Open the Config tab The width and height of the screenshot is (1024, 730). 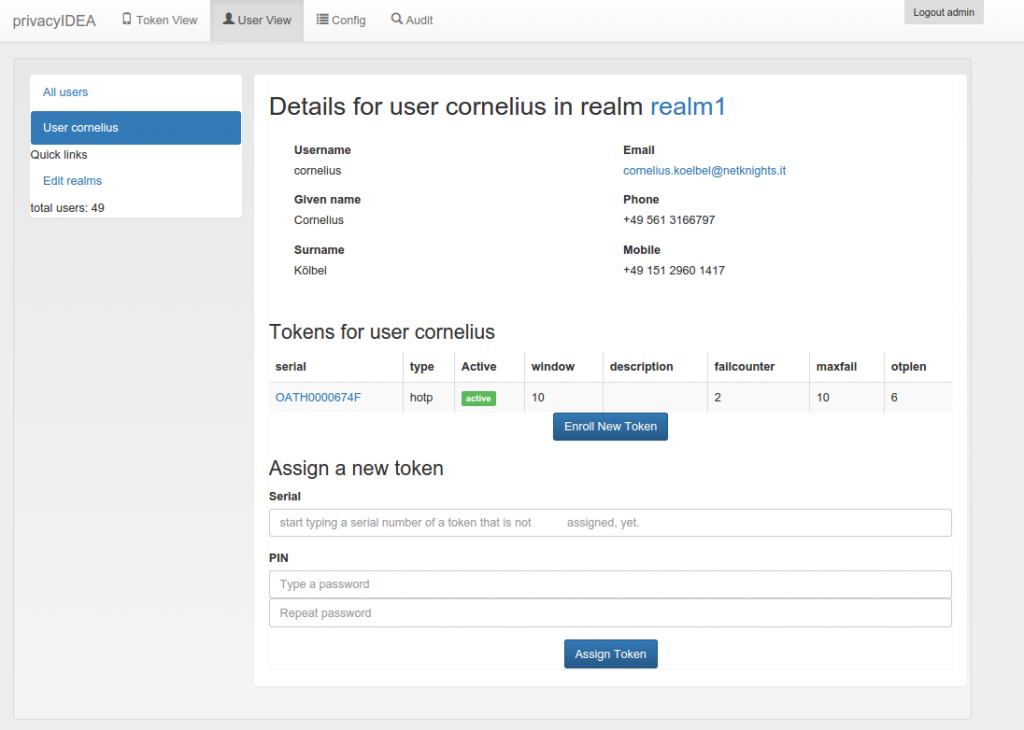click(341, 20)
